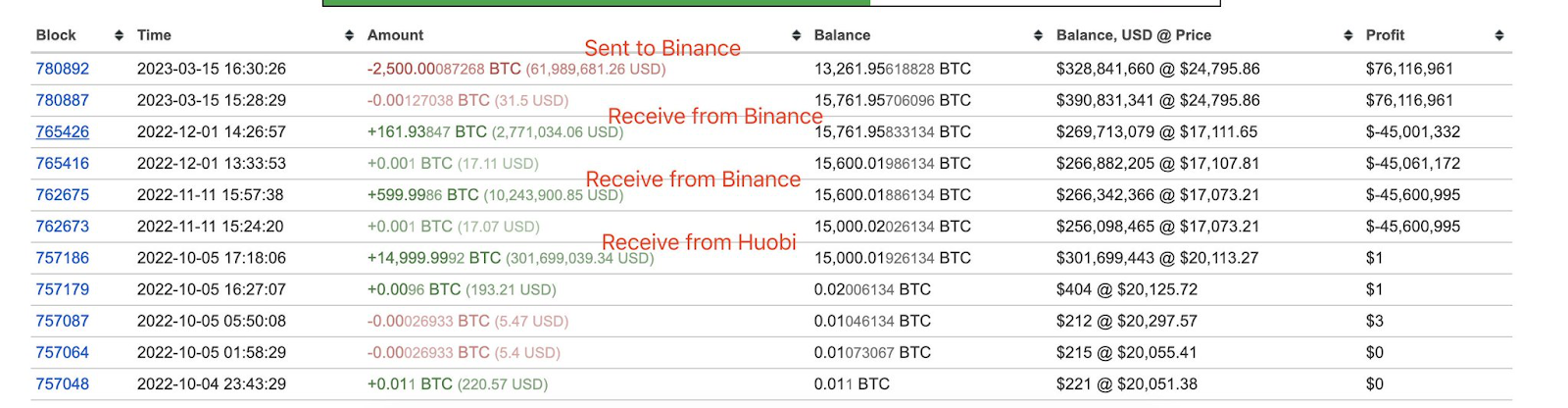Screen dimensions: 1568x408
Task: Open block 762673 link
Action: pyautogui.click(x=62, y=226)
